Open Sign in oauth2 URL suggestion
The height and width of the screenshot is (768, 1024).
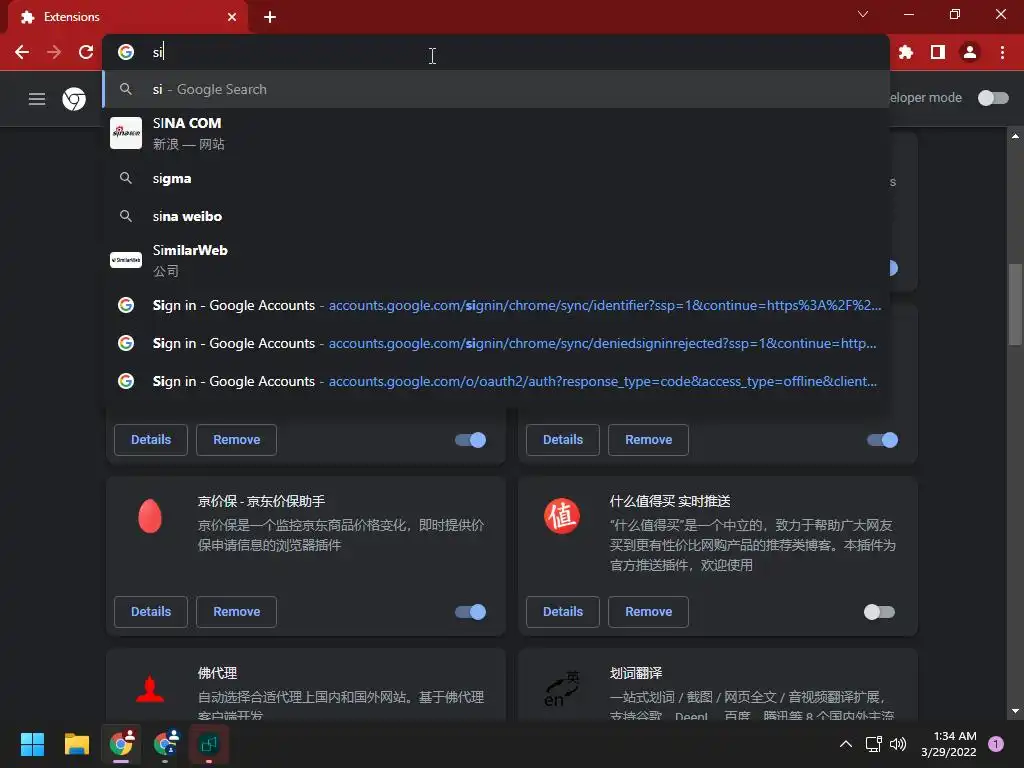[x=496, y=381]
